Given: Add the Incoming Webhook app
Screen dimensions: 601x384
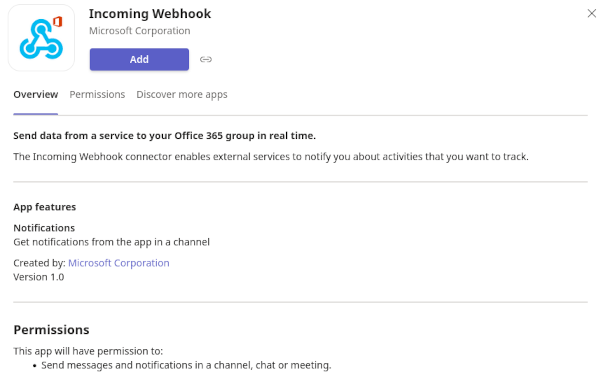Looking at the screenshot, I should [x=139, y=59].
